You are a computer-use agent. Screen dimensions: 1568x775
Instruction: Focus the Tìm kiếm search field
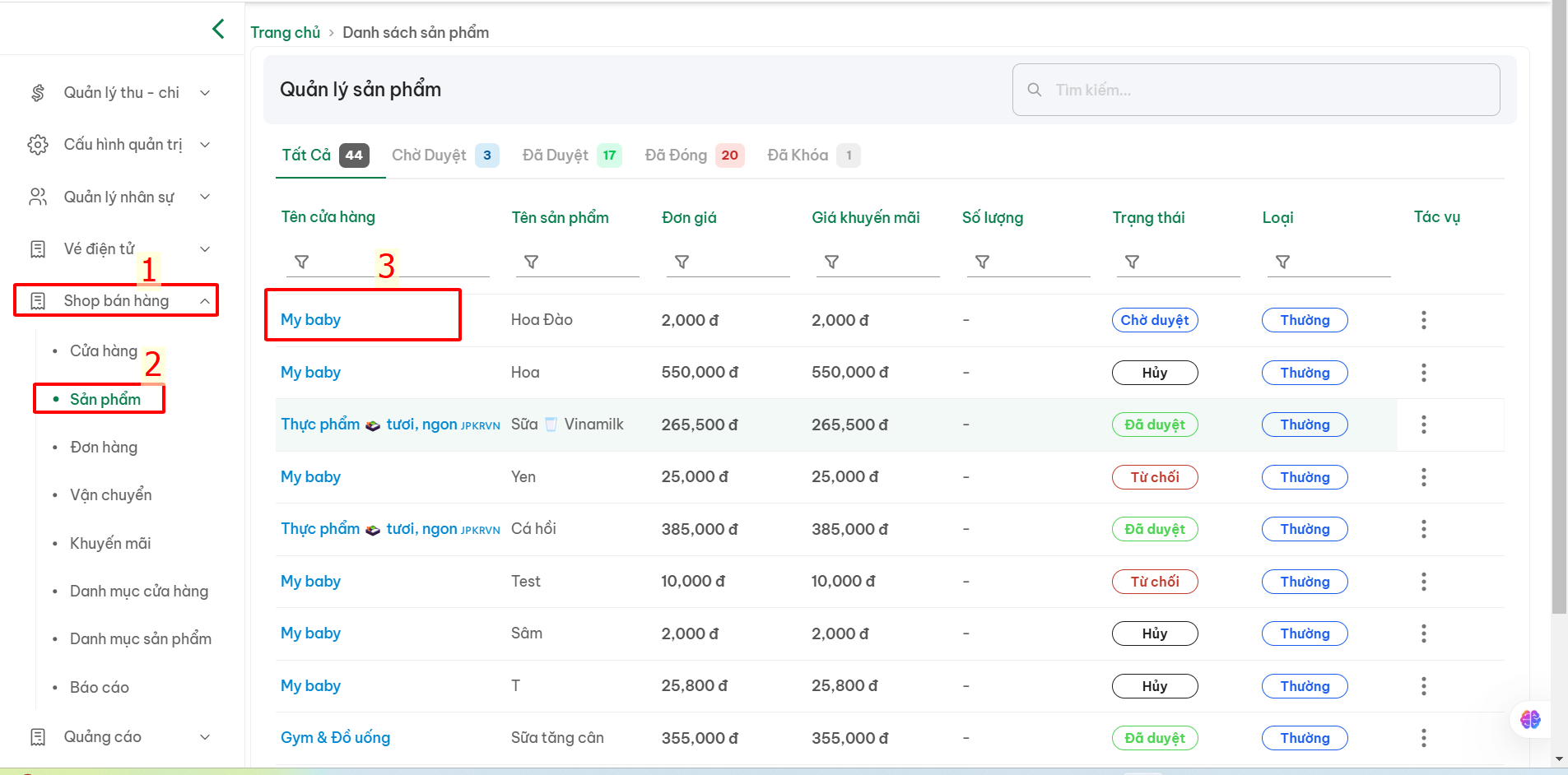pos(1256,90)
